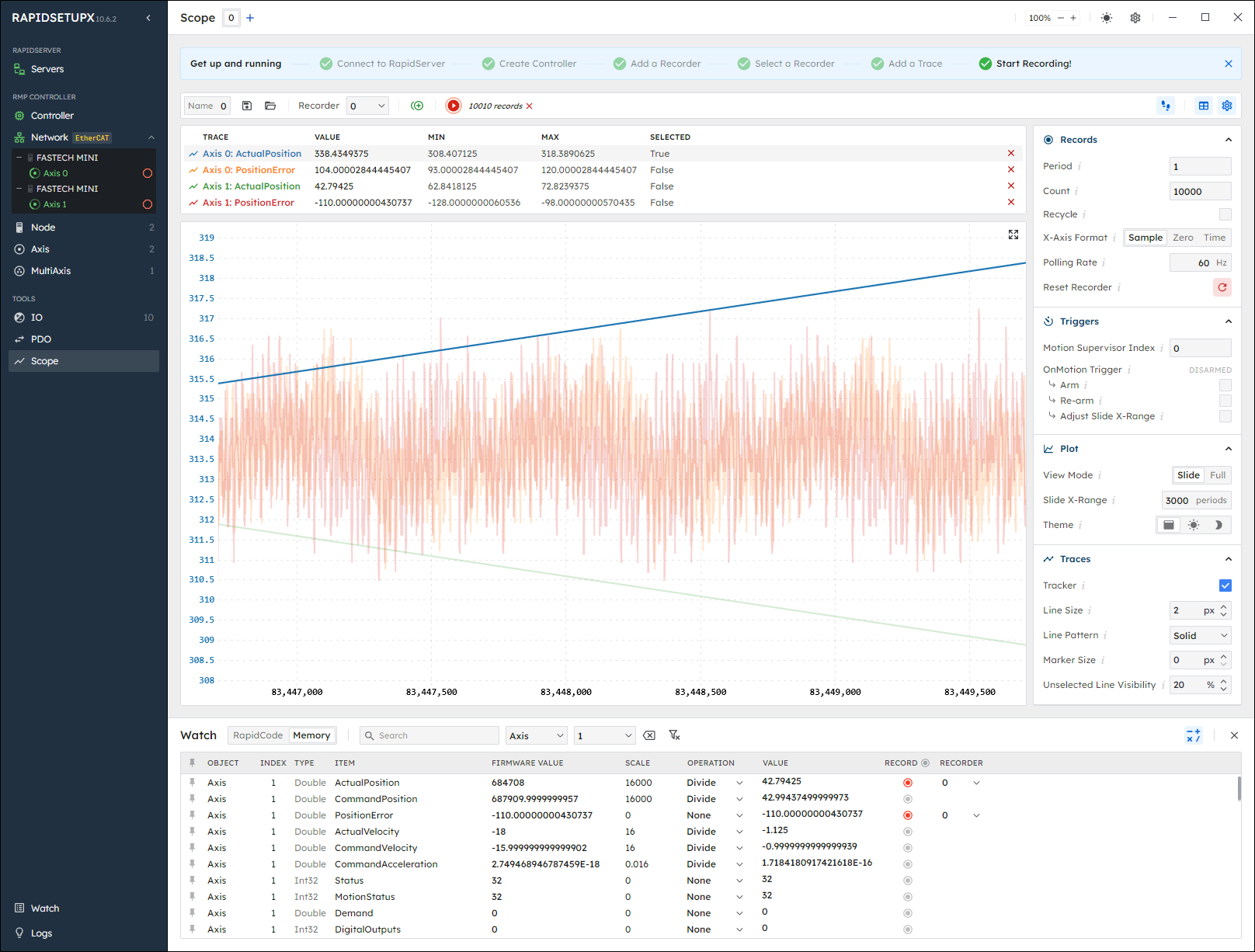The width and height of the screenshot is (1255, 952).
Task: Toggle record for ActualVelocity watch row
Action: click(x=908, y=832)
